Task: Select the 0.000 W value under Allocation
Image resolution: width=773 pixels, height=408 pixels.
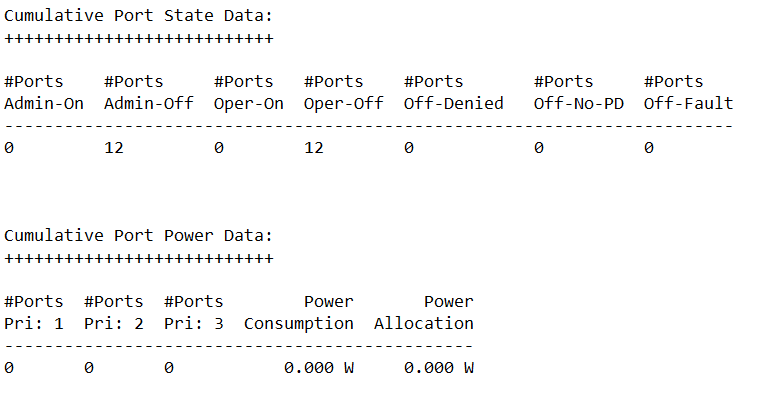Action: tap(439, 368)
